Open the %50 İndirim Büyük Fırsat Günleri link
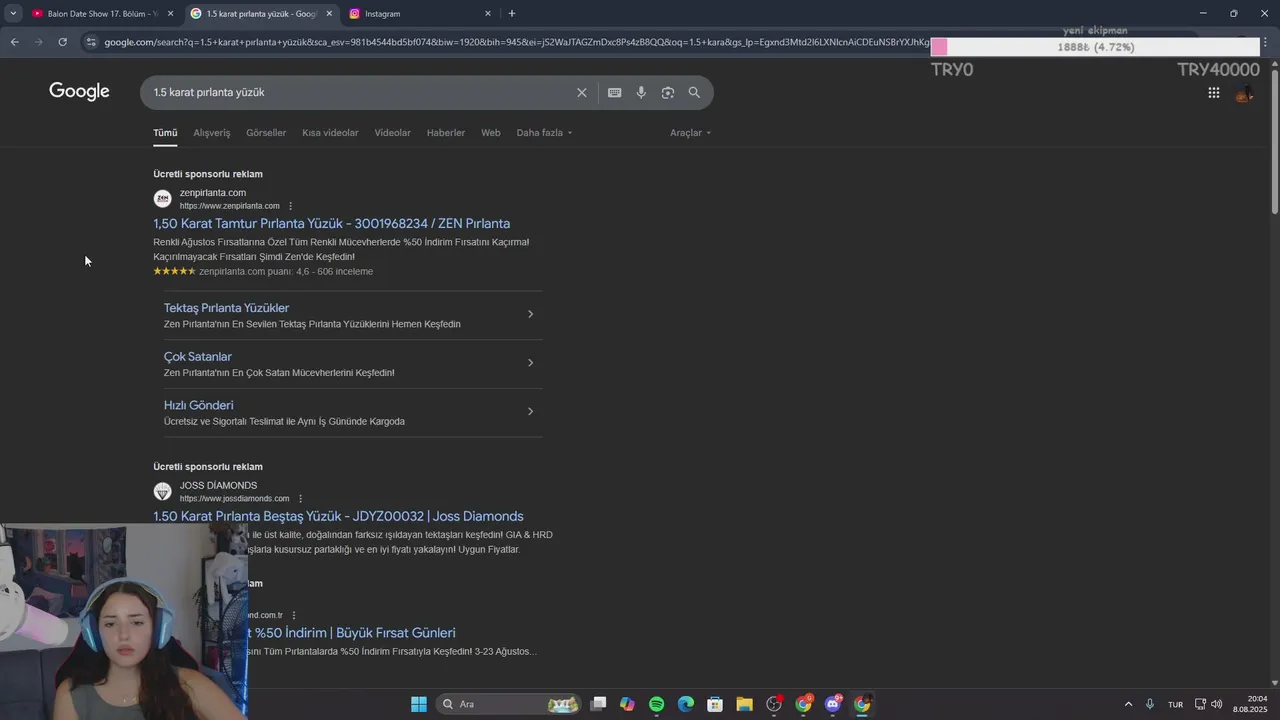 click(353, 633)
